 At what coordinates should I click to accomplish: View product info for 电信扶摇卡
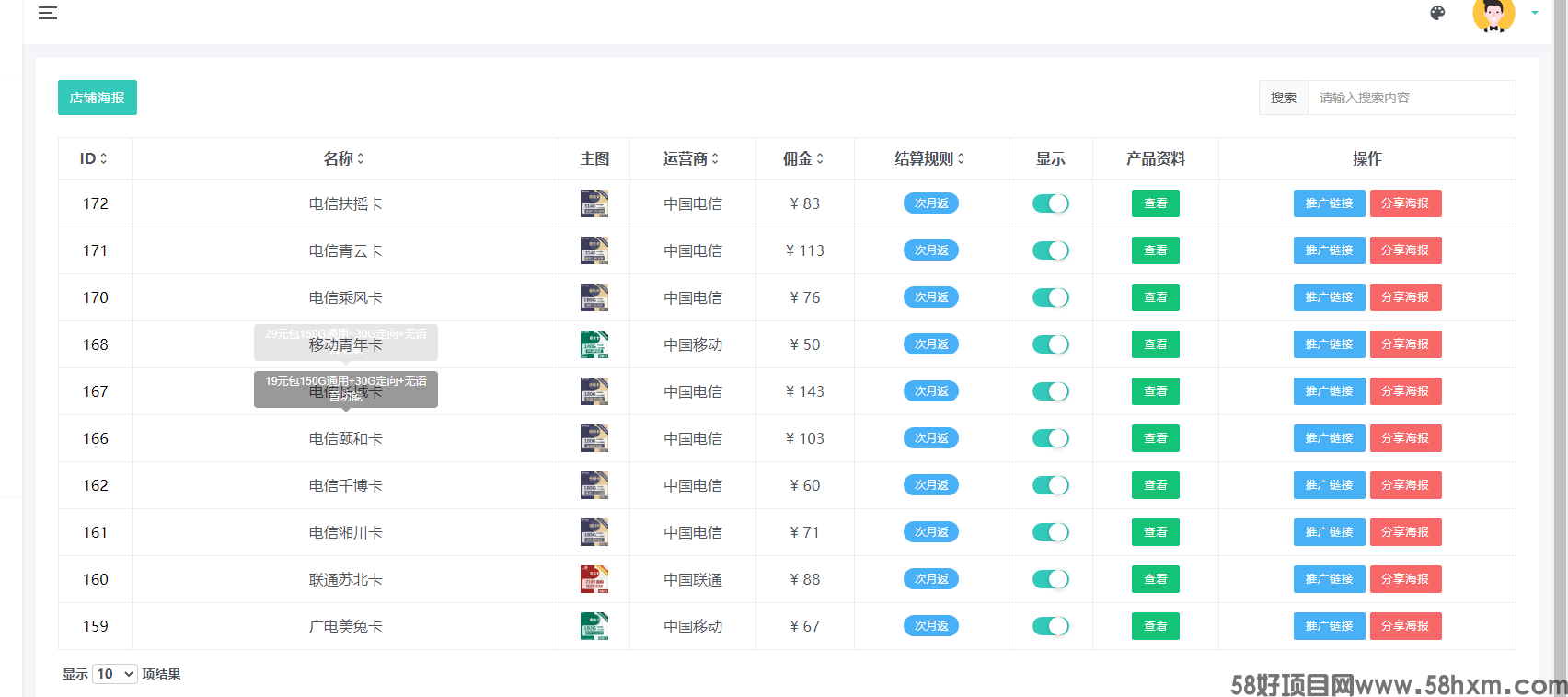1156,203
